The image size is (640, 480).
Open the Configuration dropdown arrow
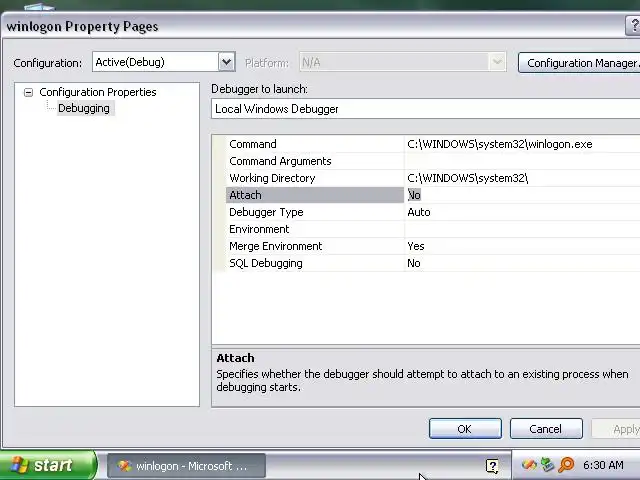pyautogui.click(x=227, y=62)
